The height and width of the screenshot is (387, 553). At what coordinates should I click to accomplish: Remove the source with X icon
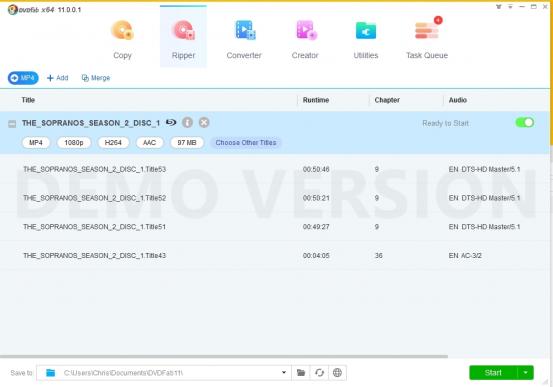(x=204, y=122)
